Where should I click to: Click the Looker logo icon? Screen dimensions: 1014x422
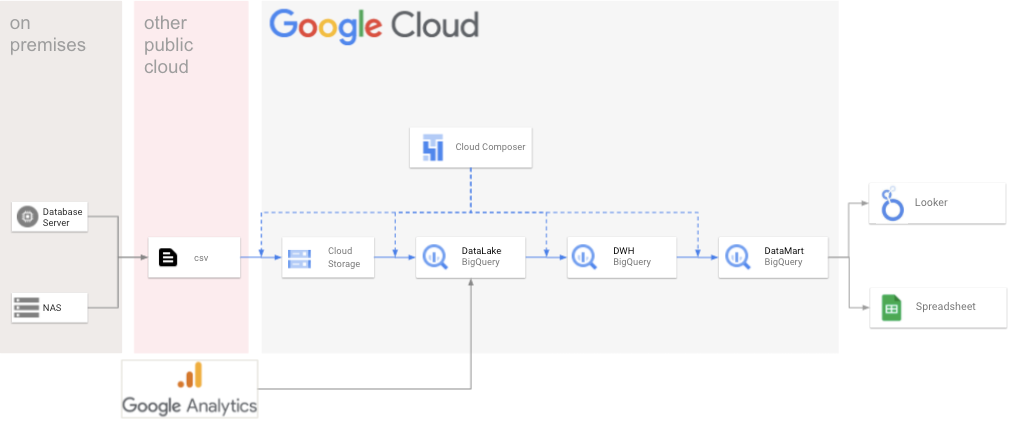(890, 203)
